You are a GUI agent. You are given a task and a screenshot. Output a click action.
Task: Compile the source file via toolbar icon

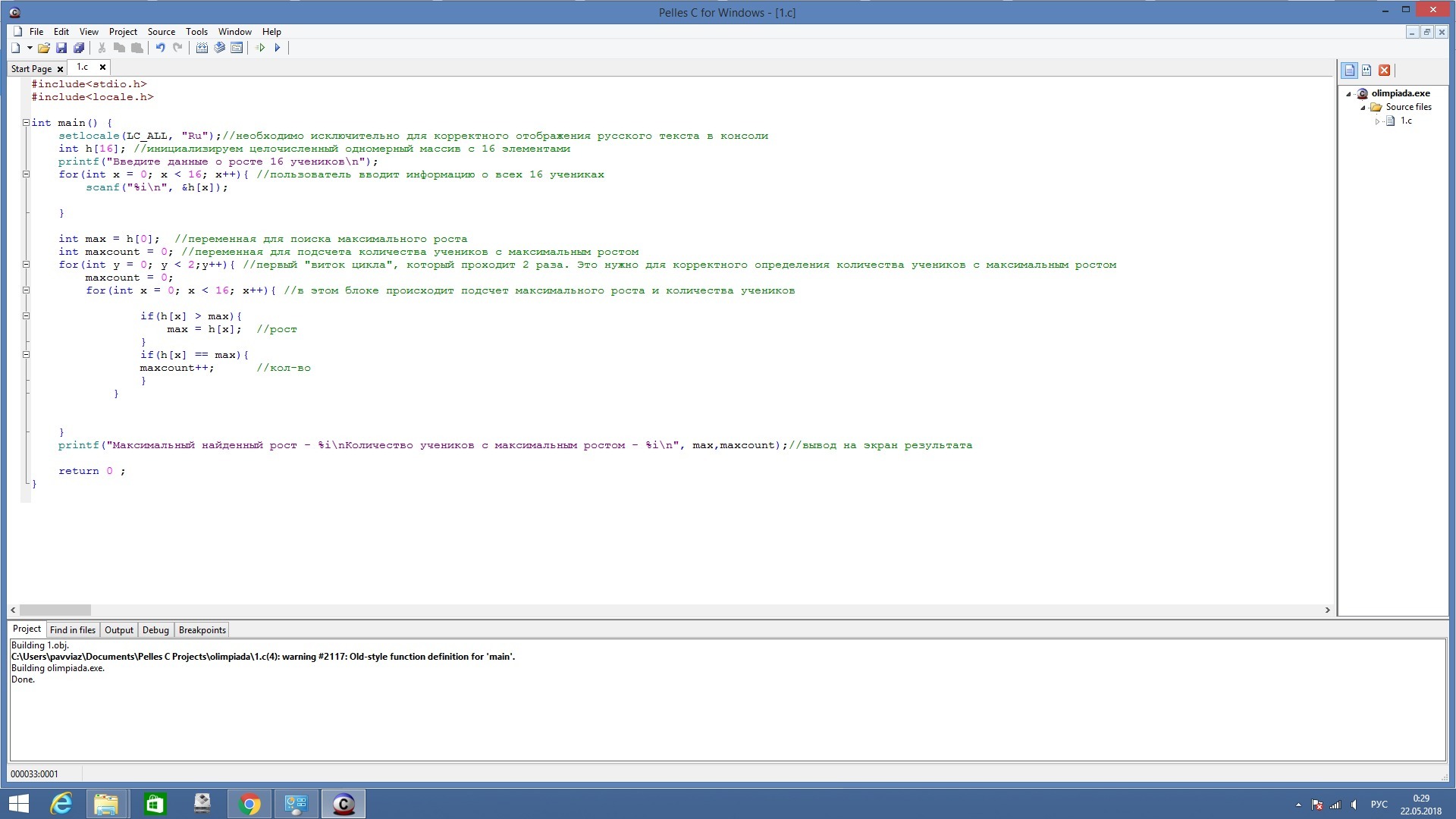(x=202, y=48)
